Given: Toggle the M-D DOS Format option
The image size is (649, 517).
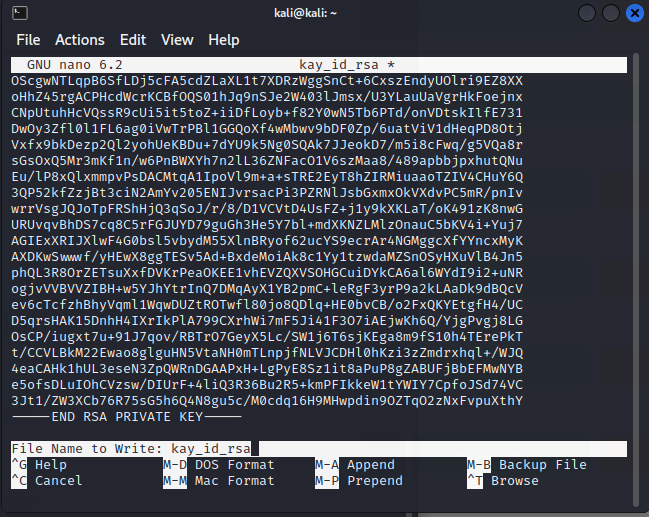Looking at the screenshot, I should (218, 465).
